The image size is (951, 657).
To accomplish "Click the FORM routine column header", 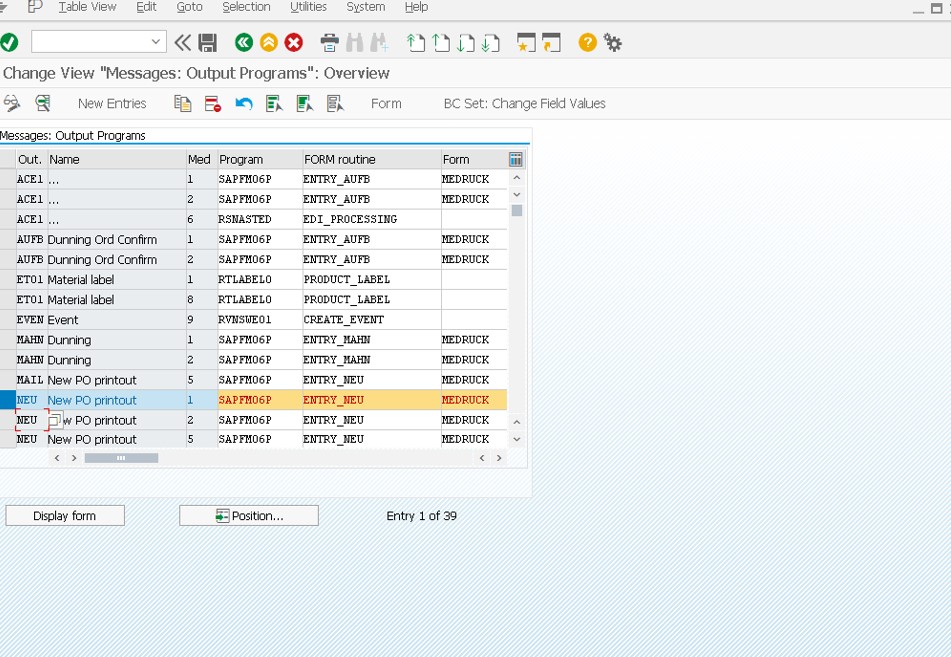I will [372, 160].
